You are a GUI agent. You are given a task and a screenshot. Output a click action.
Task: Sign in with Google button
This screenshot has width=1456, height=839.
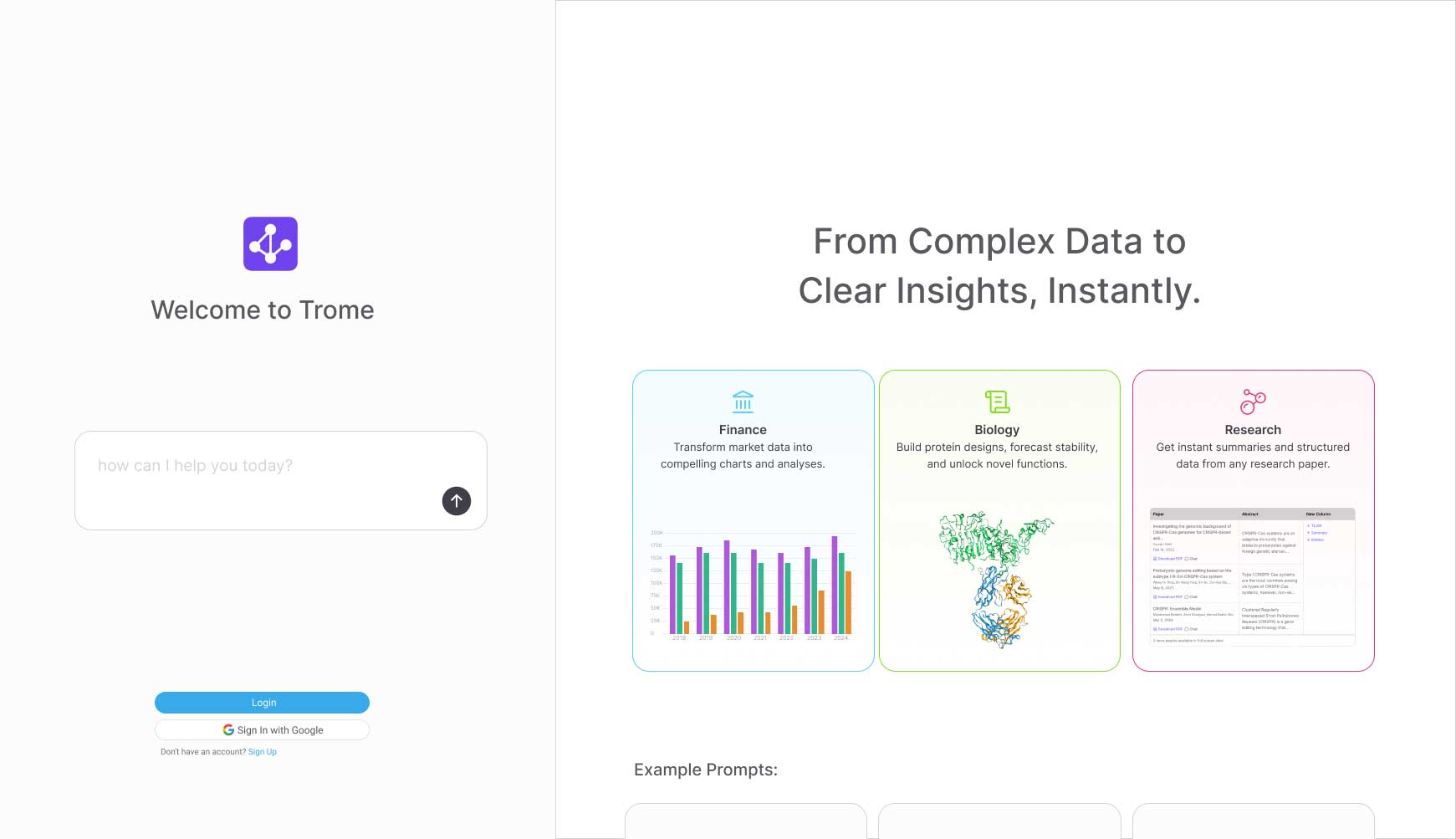(x=262, y=730)
